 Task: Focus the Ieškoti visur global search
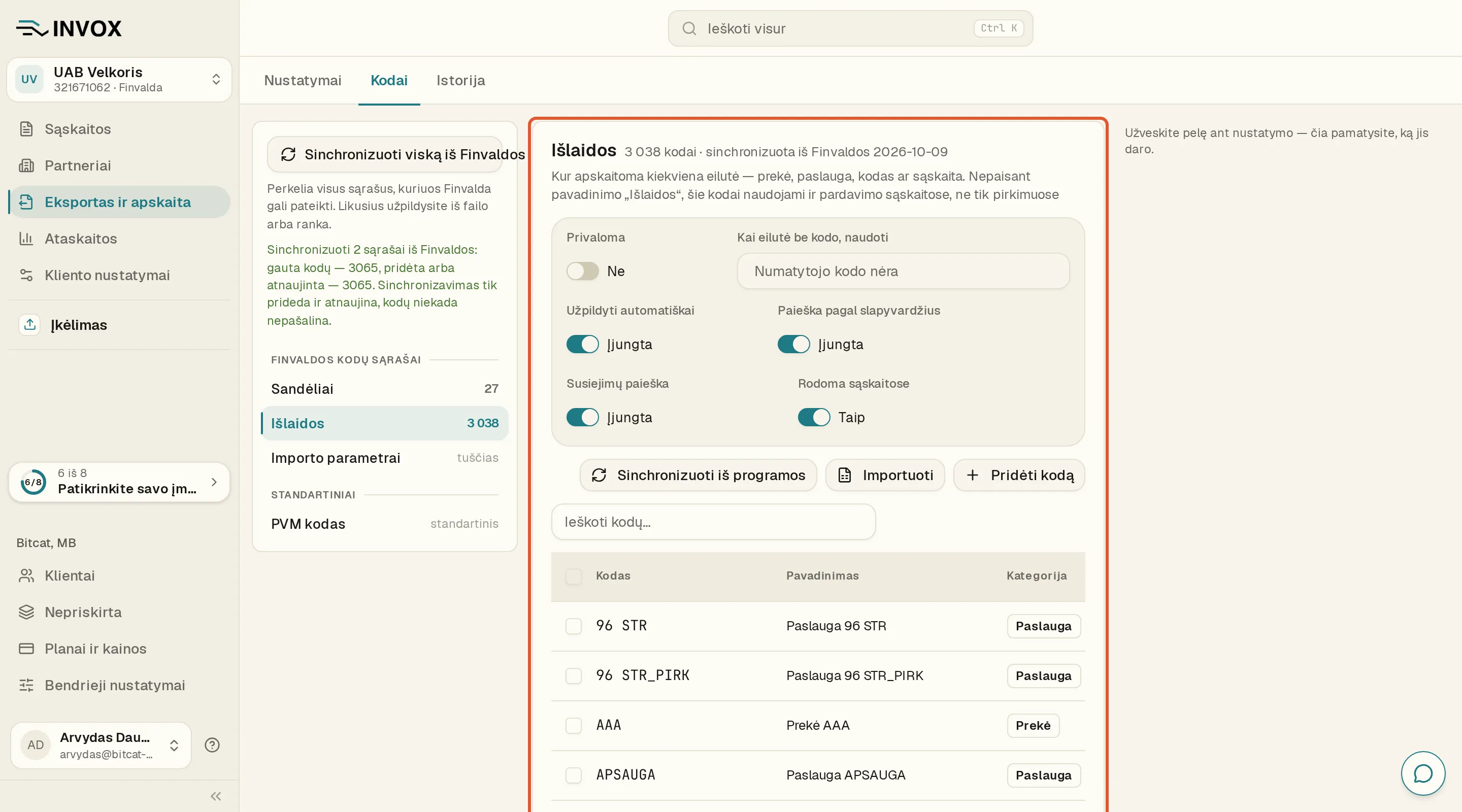coord(850,28)
